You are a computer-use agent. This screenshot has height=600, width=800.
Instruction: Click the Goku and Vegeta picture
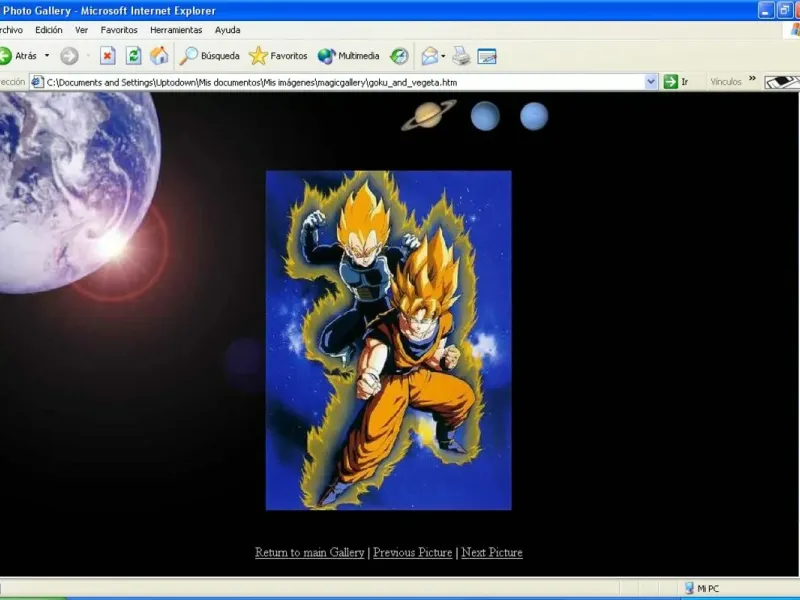(x=389, y=340)
